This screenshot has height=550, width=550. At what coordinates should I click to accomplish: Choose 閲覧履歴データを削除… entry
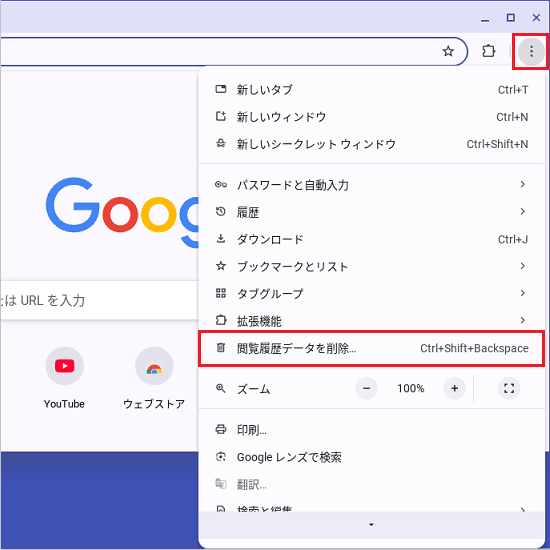[x=371, y=348]
